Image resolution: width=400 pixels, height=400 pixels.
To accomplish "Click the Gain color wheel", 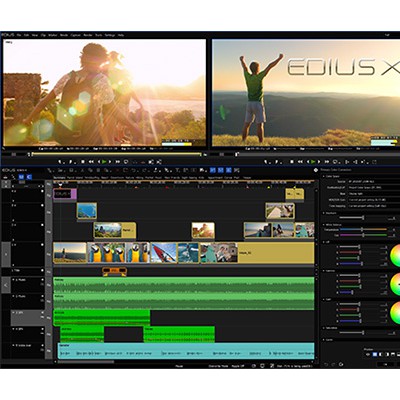I will click(x=395, y=313).
